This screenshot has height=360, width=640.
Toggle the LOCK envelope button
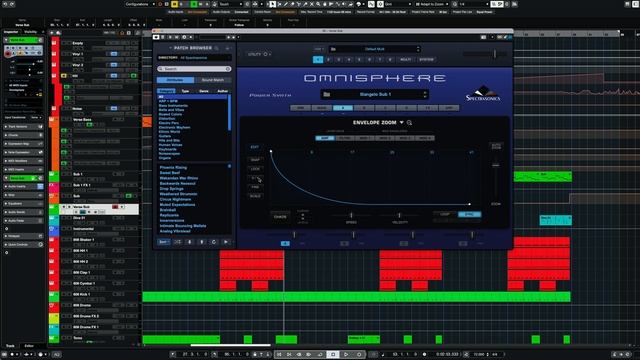click(255, 169)
